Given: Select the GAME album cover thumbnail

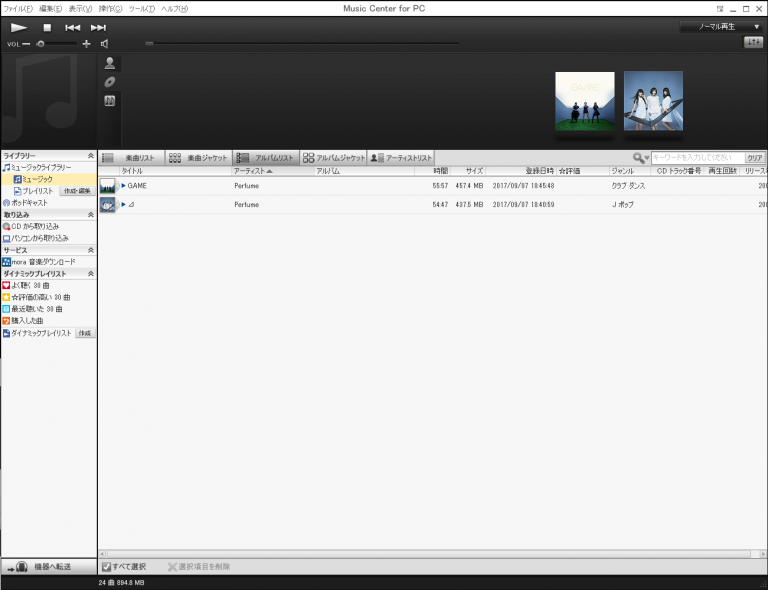Looking at the screenshot, I should 585,101.
